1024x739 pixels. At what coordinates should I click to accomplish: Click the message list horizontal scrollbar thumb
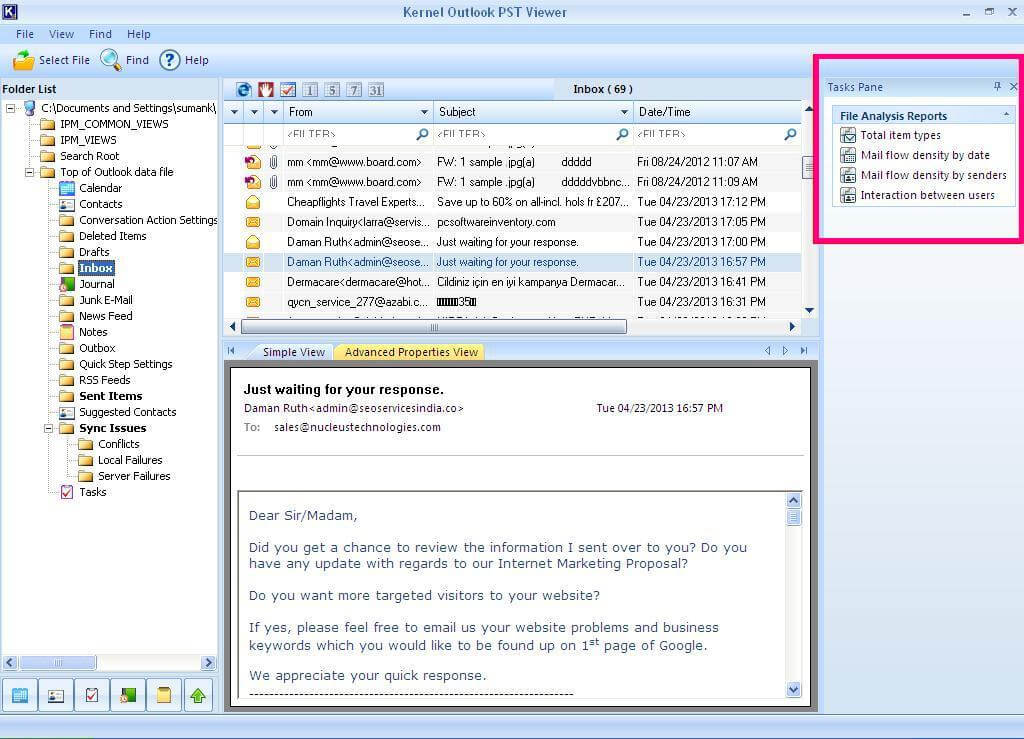[x=434, y=326]
